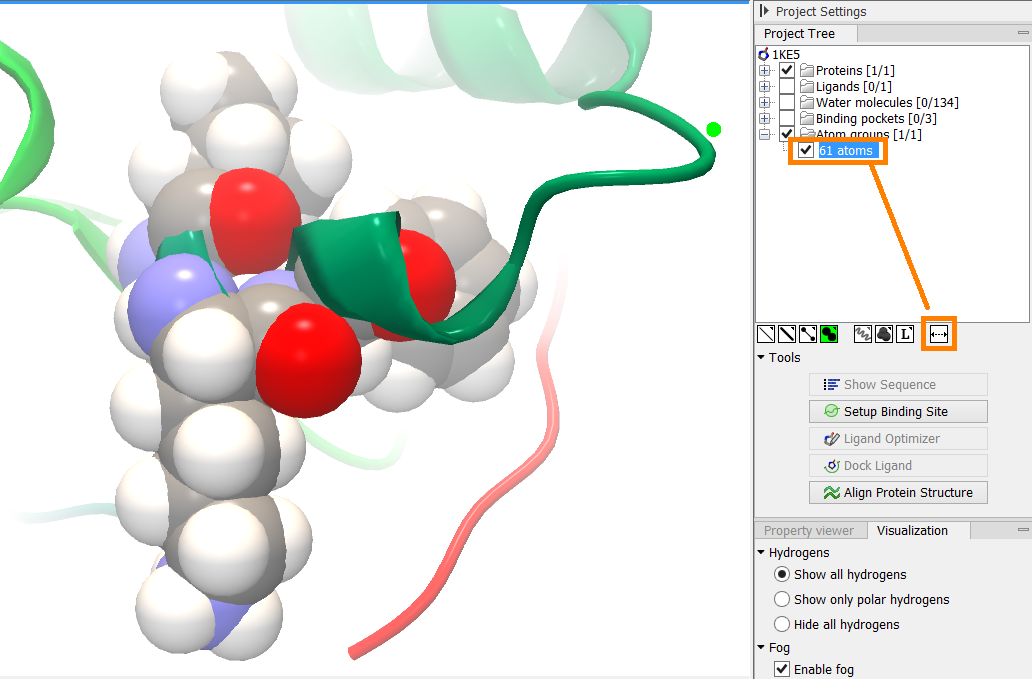Switch to the Property viewer tab
1032x679 pixels.
(809, 531)
